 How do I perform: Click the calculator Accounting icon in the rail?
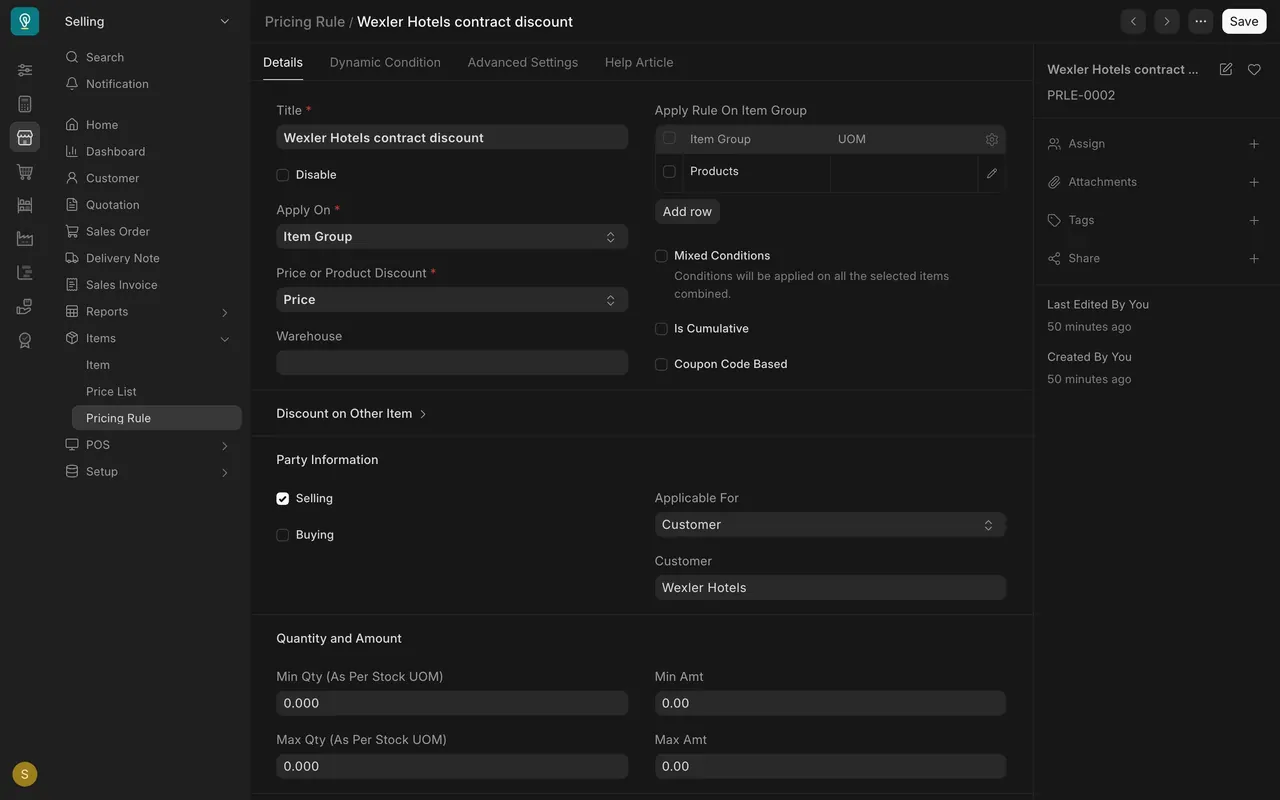pos(25,104)
